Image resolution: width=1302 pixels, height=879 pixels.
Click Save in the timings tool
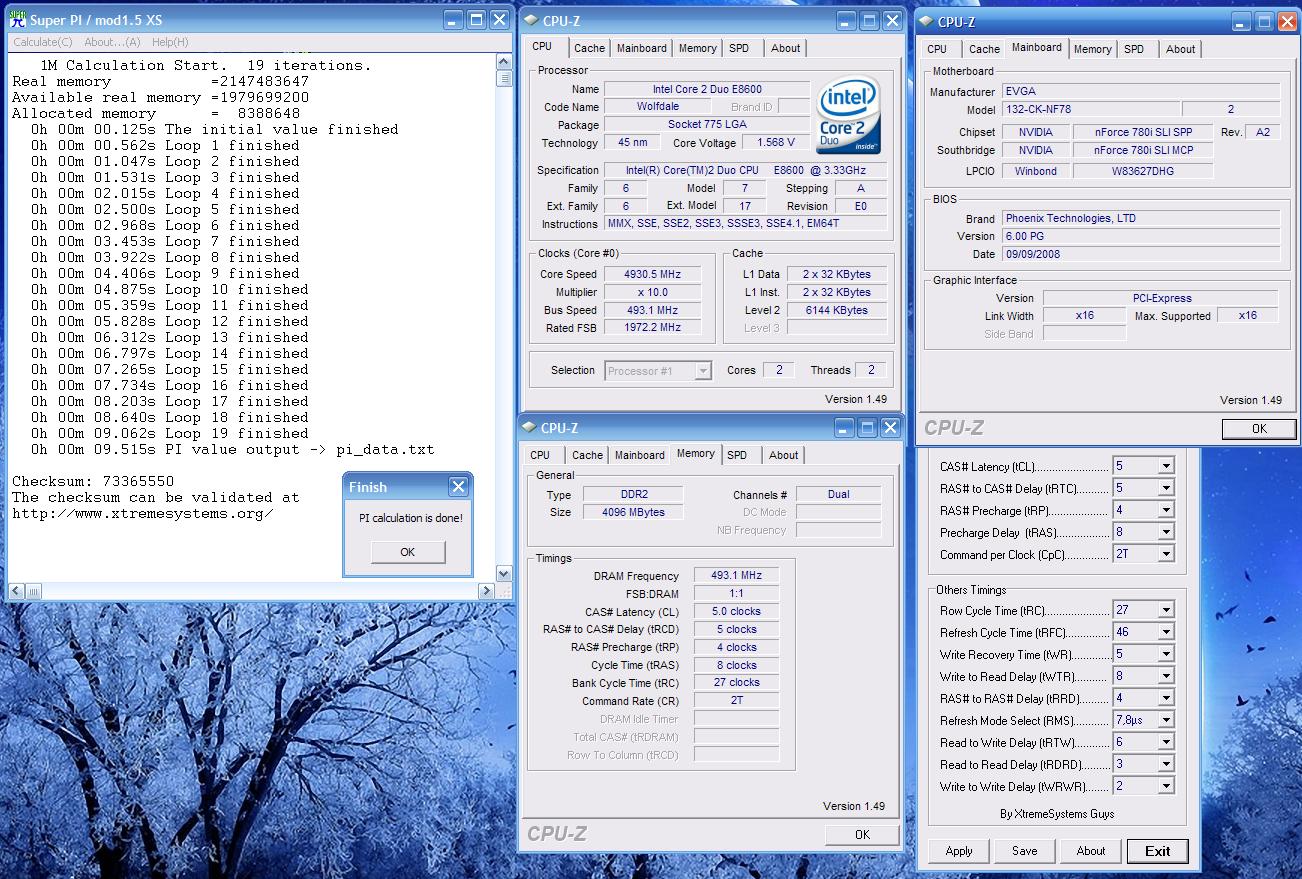[1024, 851]
